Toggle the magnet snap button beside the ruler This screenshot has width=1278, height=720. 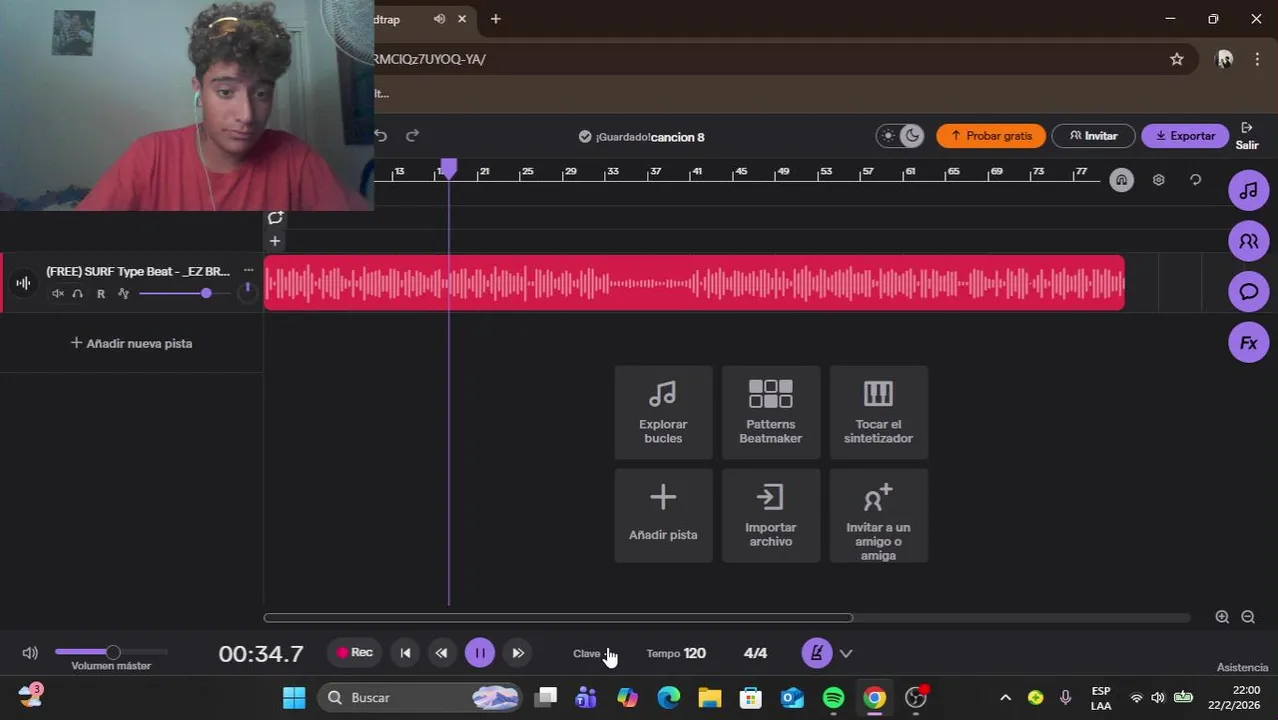pos(1121,180)
